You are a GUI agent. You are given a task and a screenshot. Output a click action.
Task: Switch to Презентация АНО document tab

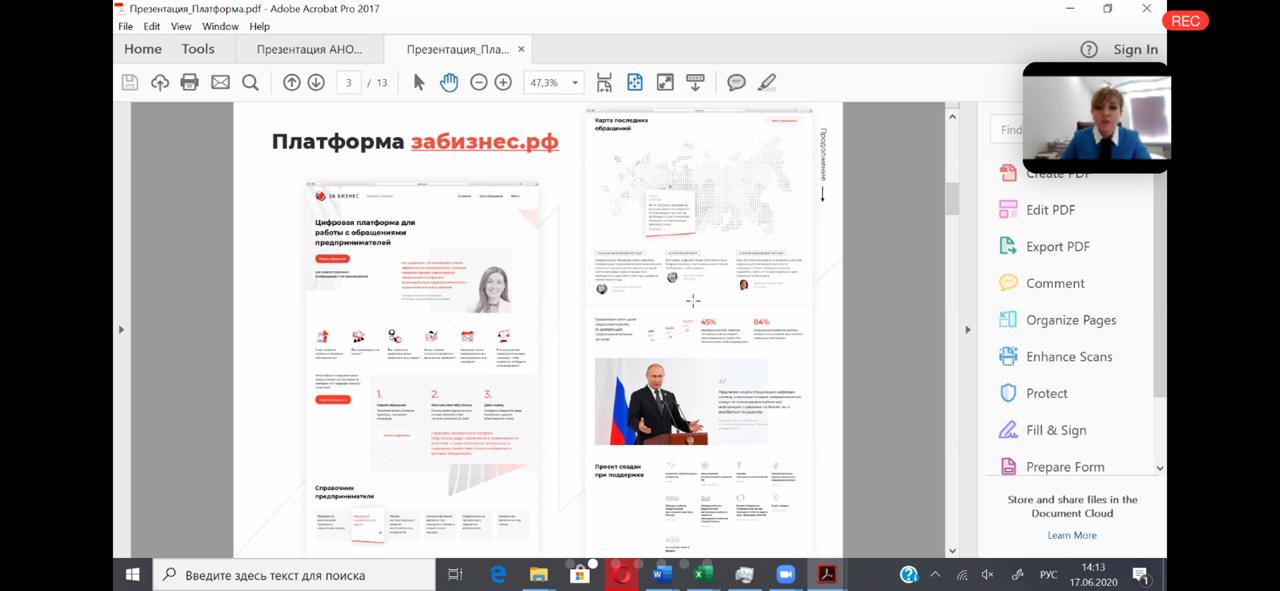click(x=309, y=49)
